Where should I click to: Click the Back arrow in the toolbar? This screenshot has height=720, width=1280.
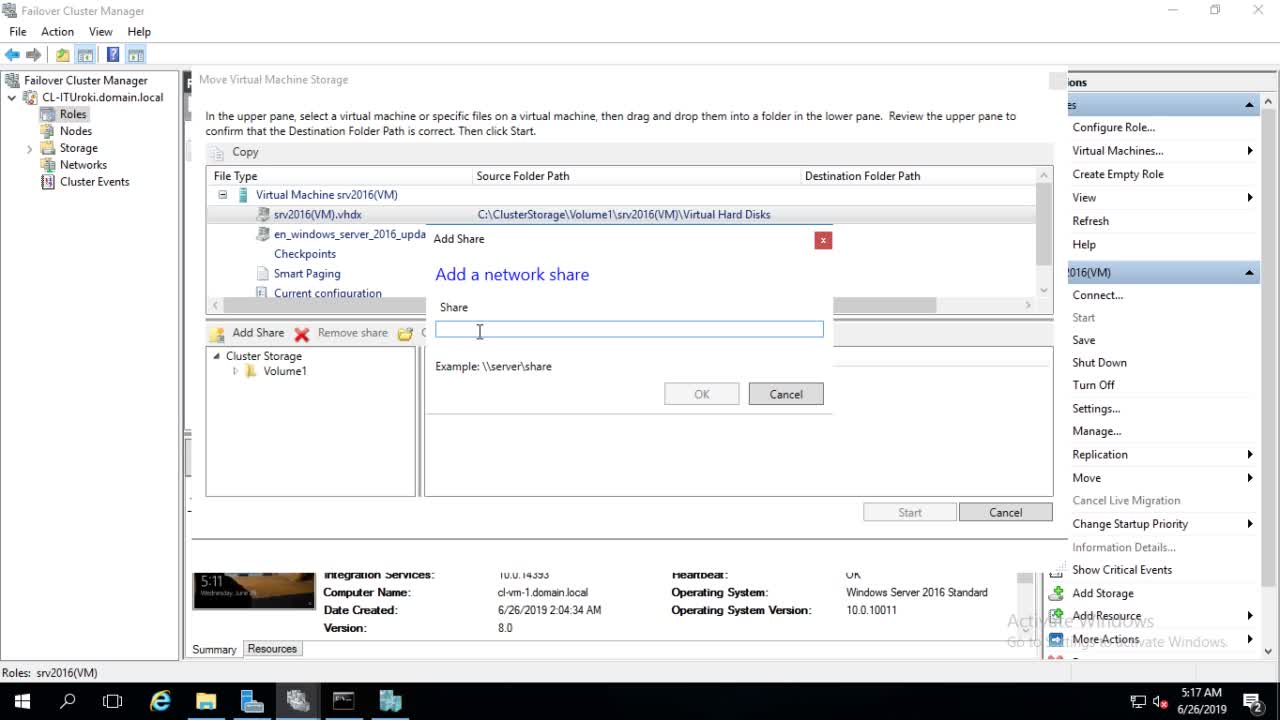[13, 55]
